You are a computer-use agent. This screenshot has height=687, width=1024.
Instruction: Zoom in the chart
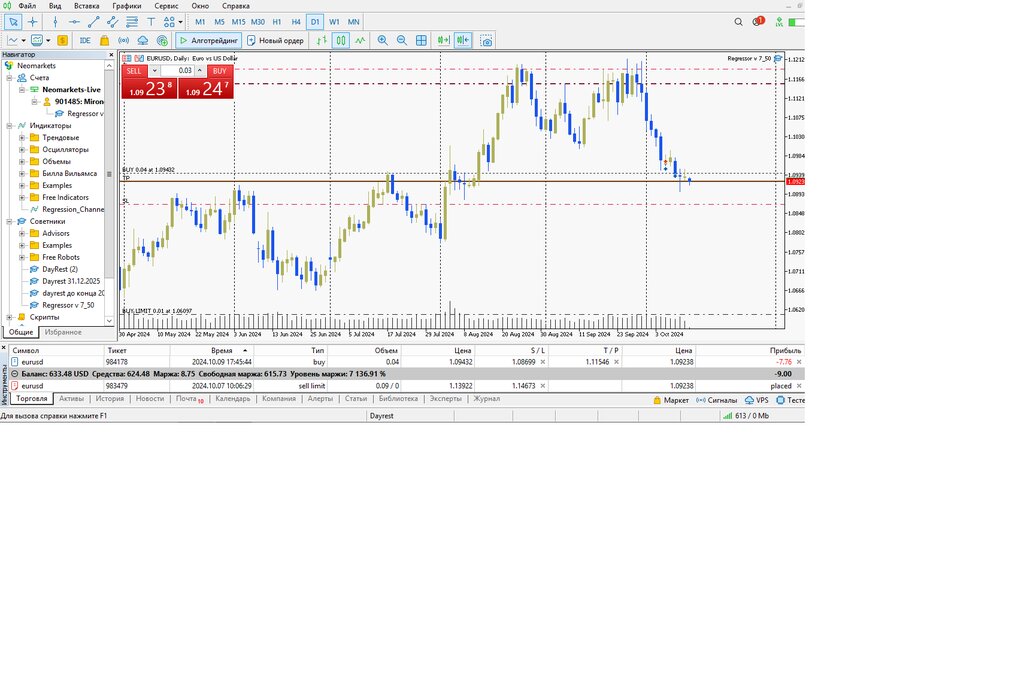[383, 40]
